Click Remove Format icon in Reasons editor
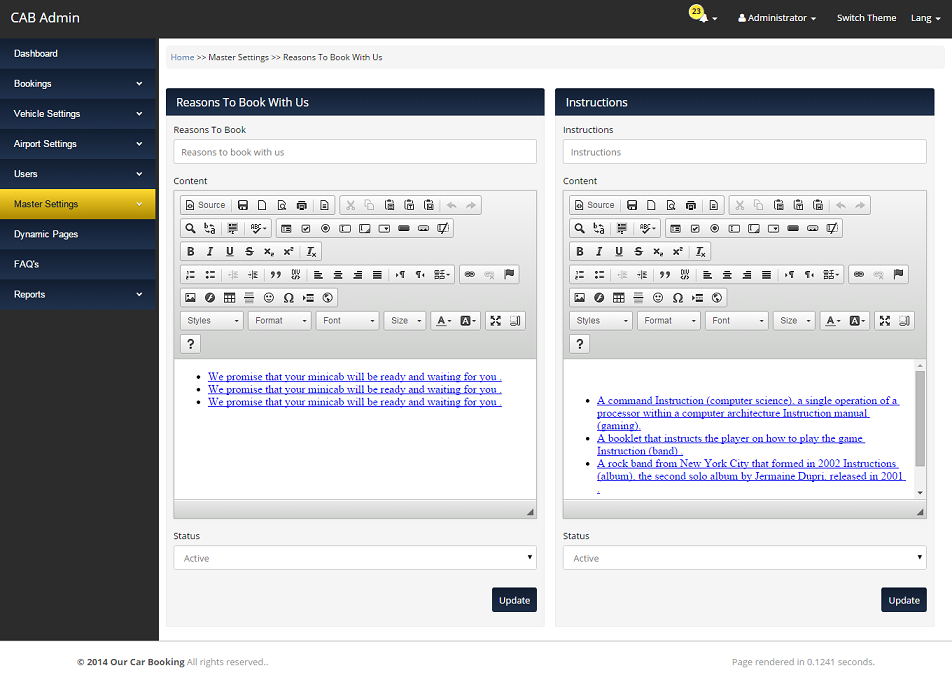This screenshot has width=952, height=689. 311,251
